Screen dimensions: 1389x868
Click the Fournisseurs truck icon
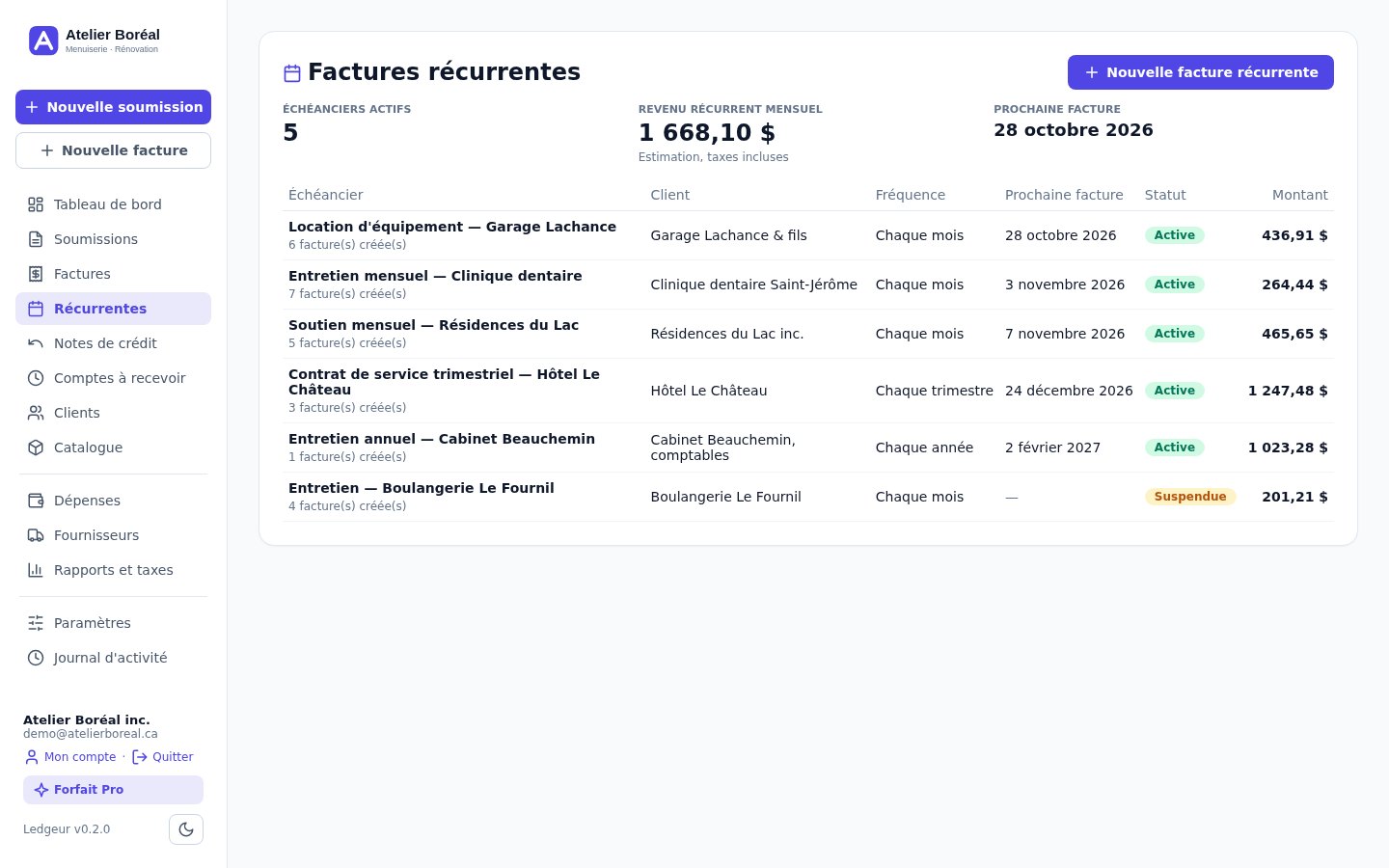pos(36,535)
